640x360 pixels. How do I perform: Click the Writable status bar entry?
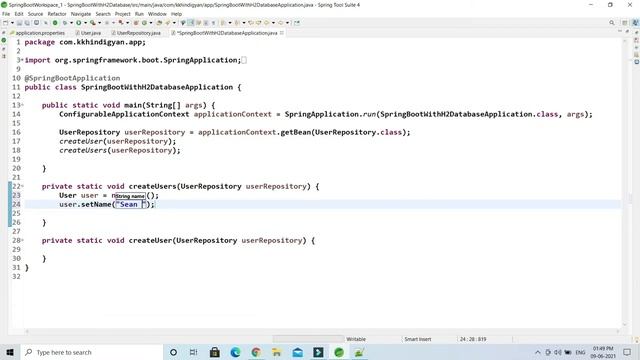356,339
